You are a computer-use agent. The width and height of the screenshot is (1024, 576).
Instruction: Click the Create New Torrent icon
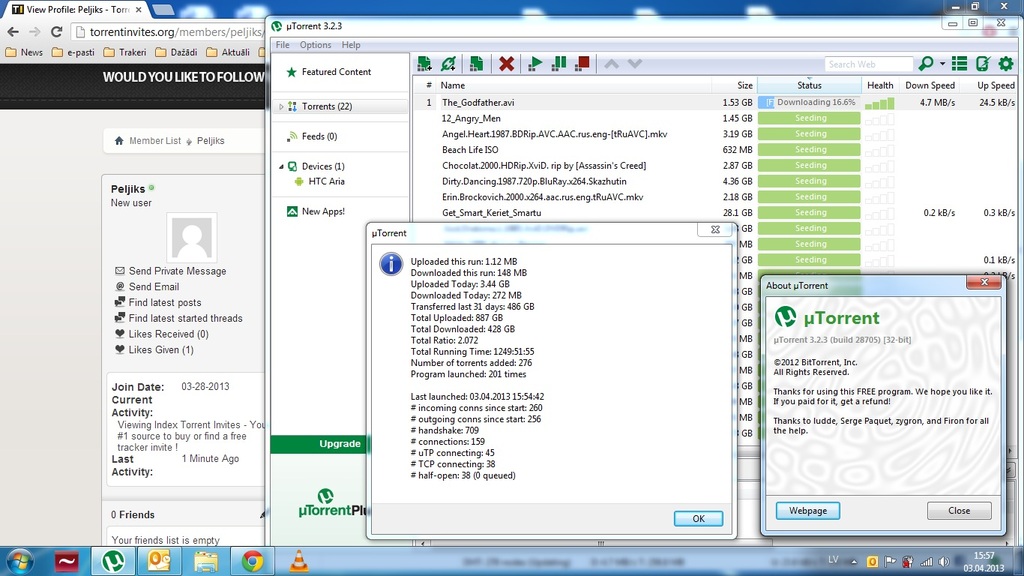477,64
